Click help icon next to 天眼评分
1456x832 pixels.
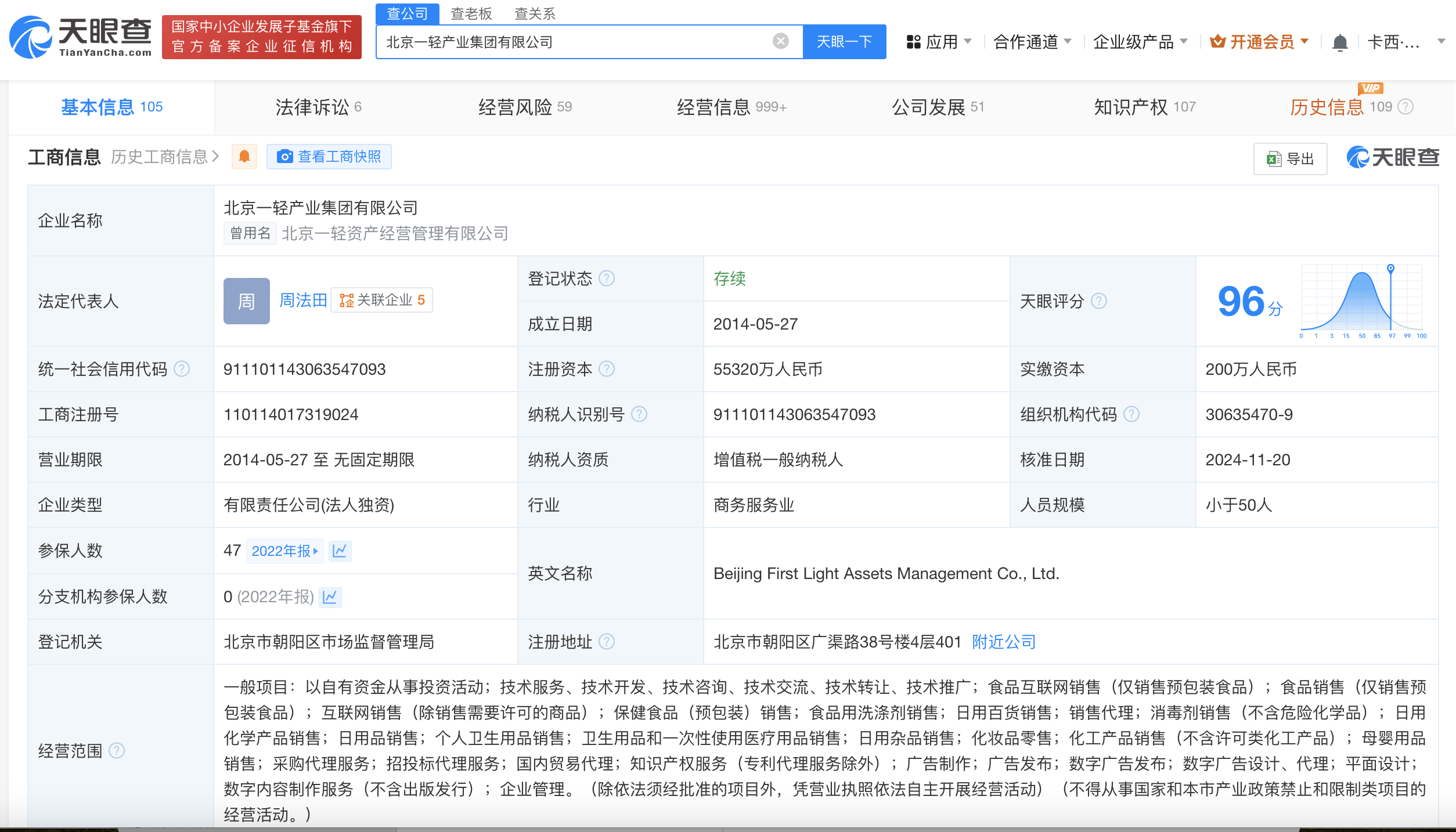click(x=1099, y=301)
